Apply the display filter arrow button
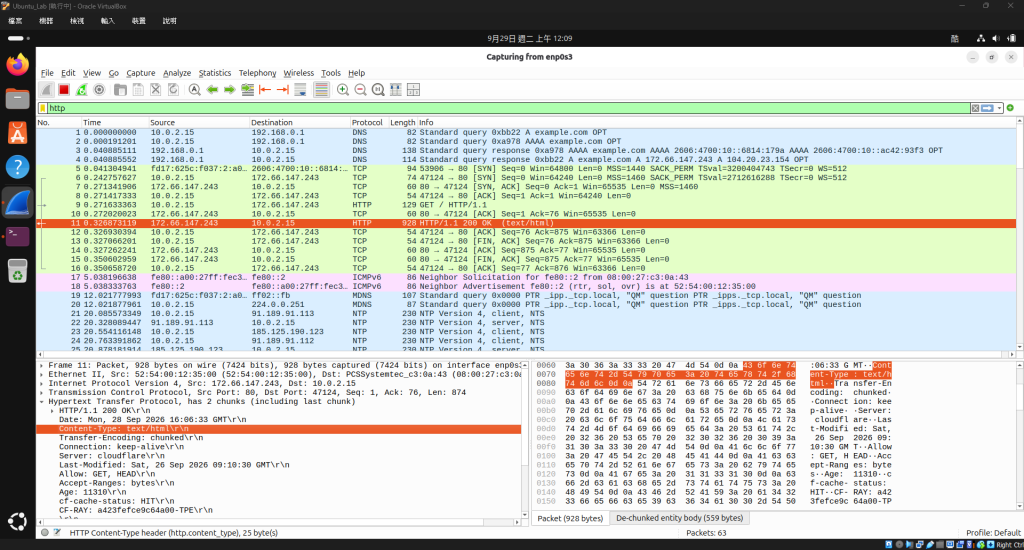The width and height of the screenshot is (1024, 550). point(987,108)
